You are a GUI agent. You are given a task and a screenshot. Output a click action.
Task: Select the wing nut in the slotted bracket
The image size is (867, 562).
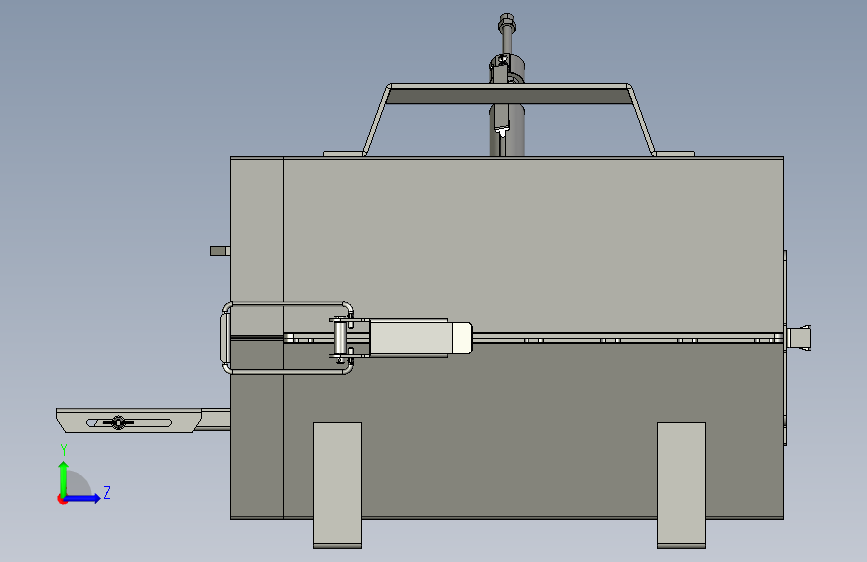(x=118, y=423)
